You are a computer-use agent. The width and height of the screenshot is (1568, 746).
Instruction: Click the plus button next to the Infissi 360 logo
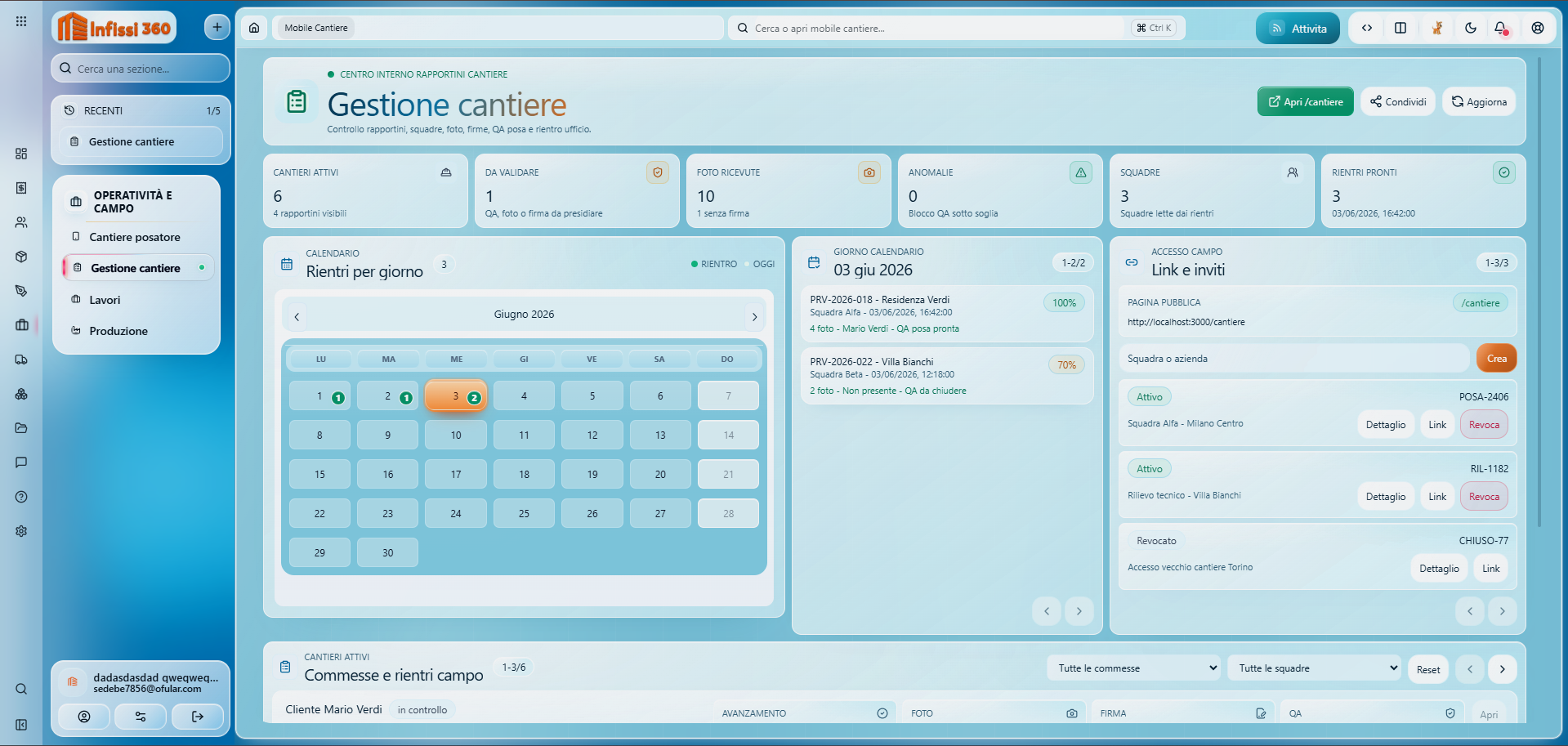217,27
